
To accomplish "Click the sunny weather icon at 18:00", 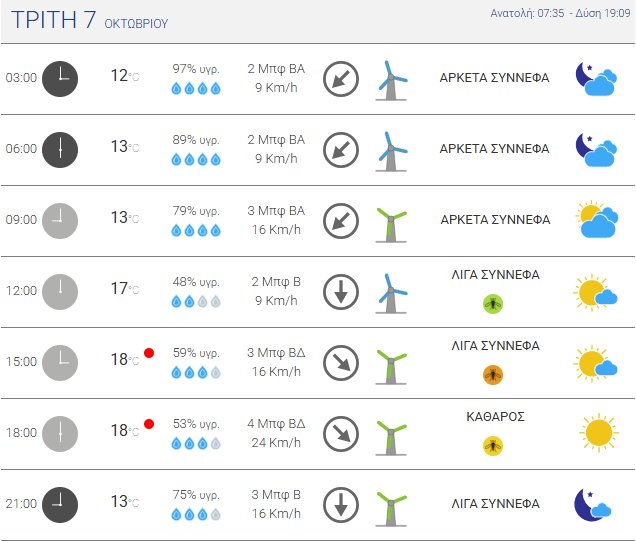I will (x=598, y=433).
